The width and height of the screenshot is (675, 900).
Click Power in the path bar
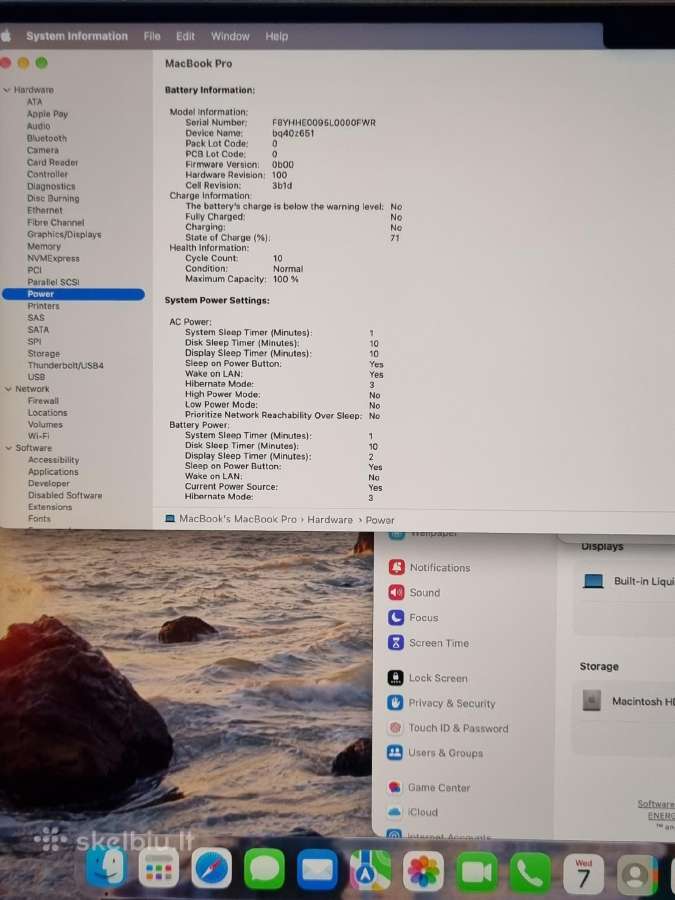click(380, 520)
